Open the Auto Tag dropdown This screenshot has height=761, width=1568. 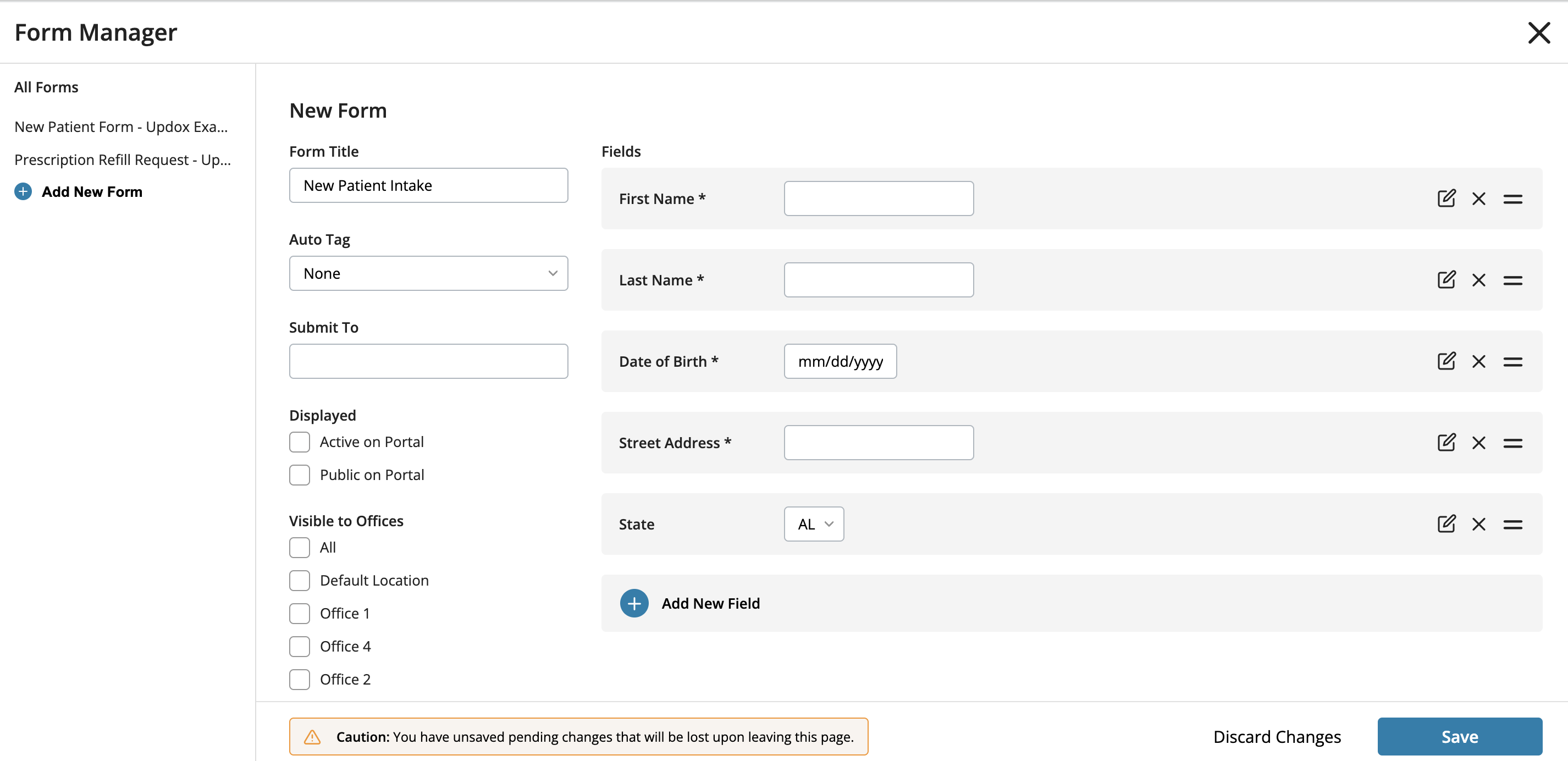(428, 273)
